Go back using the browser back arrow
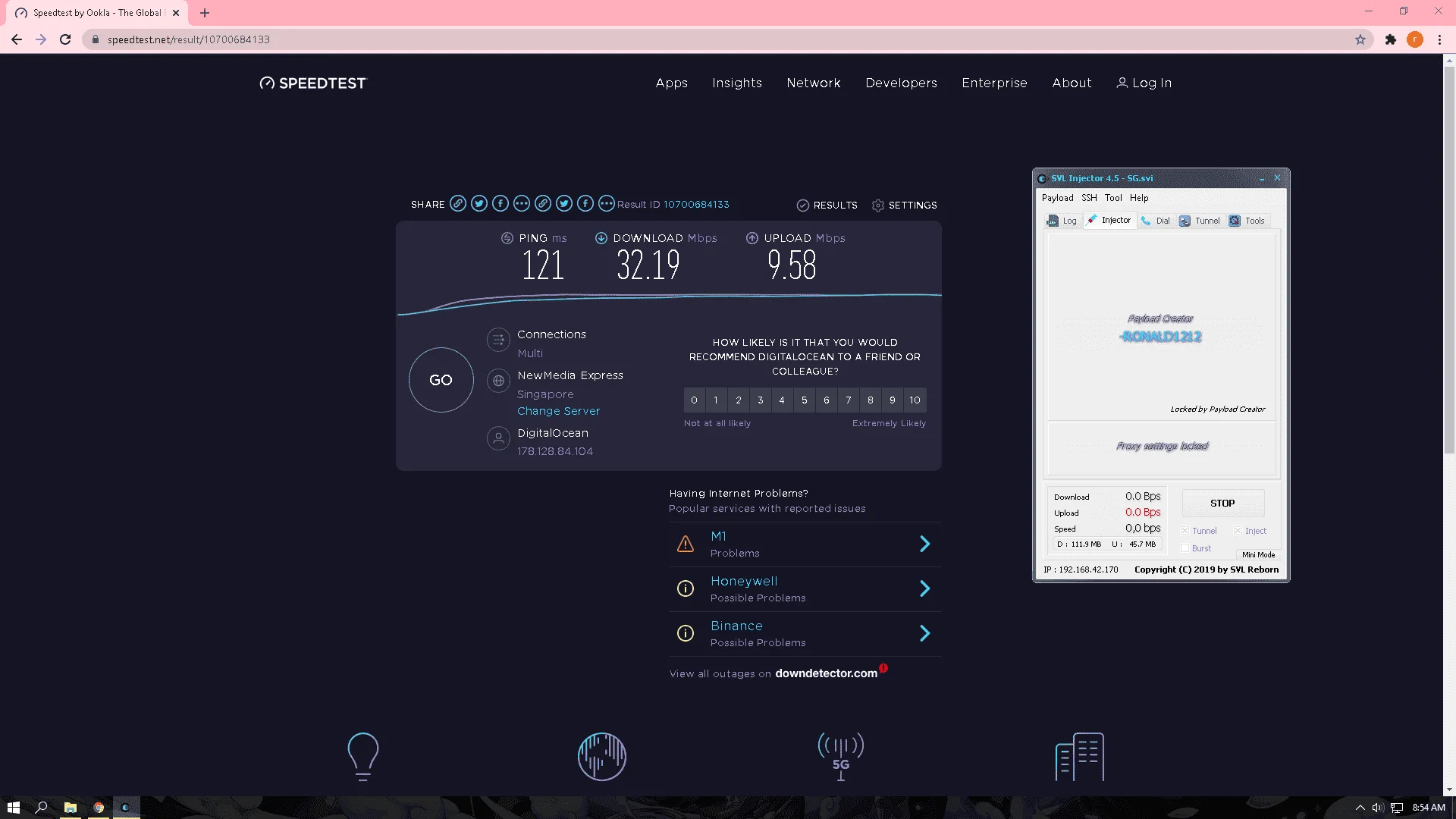The width and height of the screenshot is (1456, 819). click(17, 39)
